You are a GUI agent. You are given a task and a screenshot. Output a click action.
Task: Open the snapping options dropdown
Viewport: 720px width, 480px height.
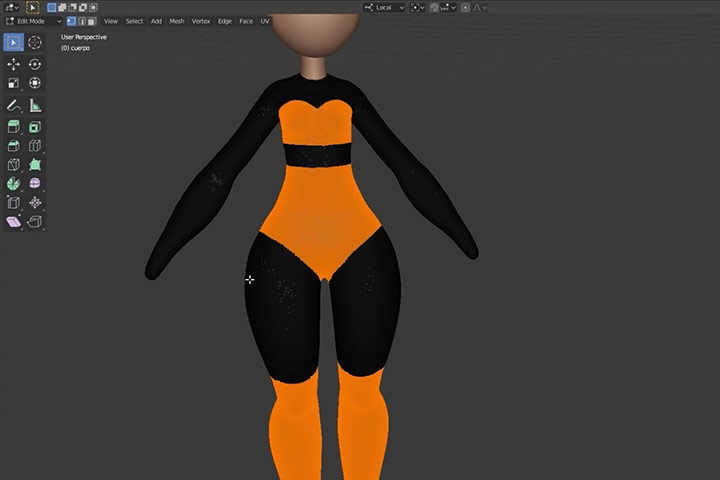coord(449,7)
